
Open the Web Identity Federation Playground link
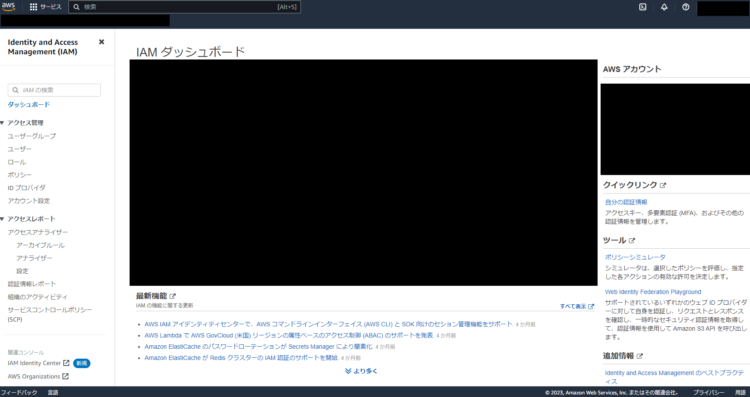[653, 292]
